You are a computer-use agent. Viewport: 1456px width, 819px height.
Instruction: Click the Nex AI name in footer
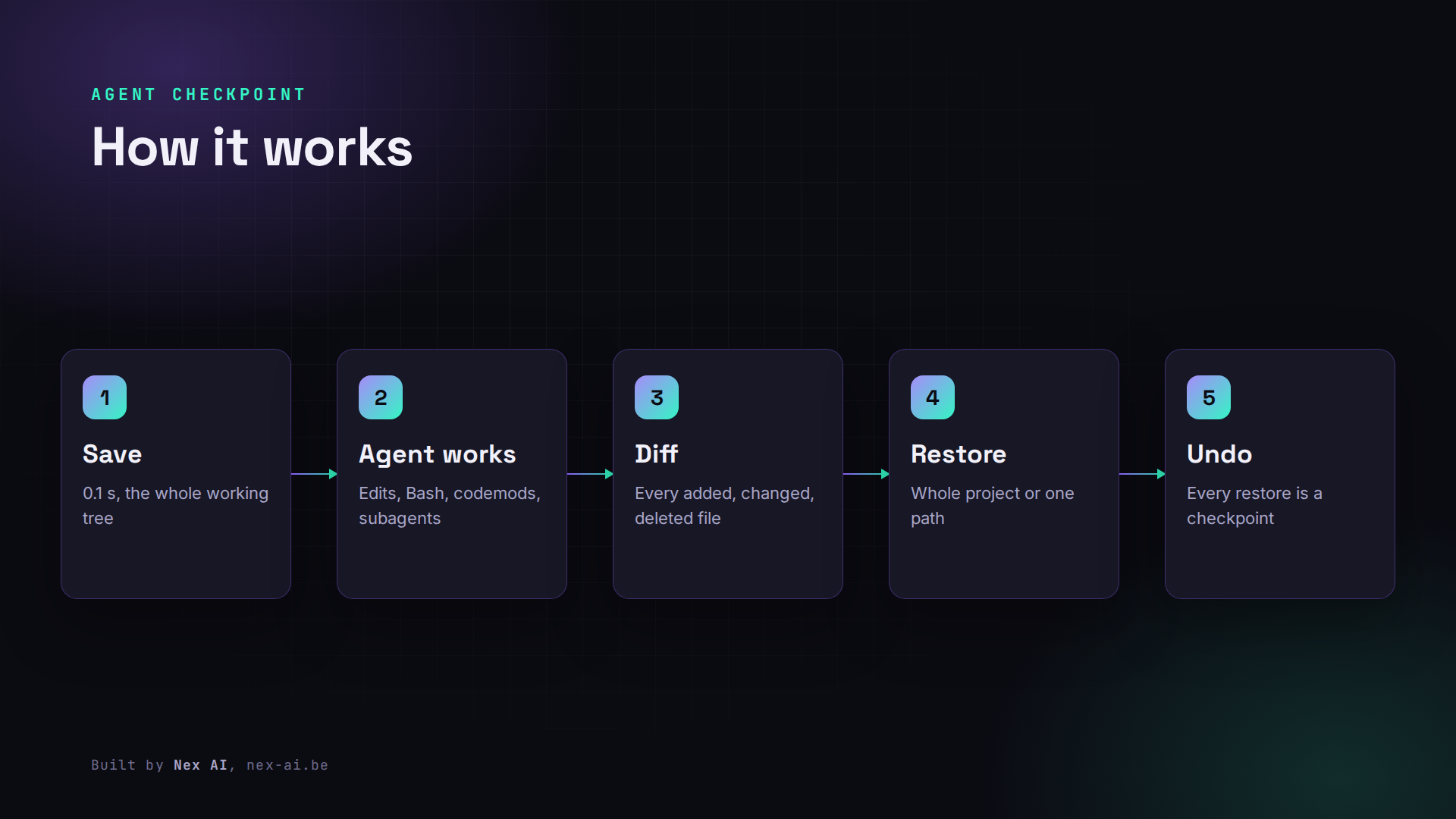pos(200,765)
